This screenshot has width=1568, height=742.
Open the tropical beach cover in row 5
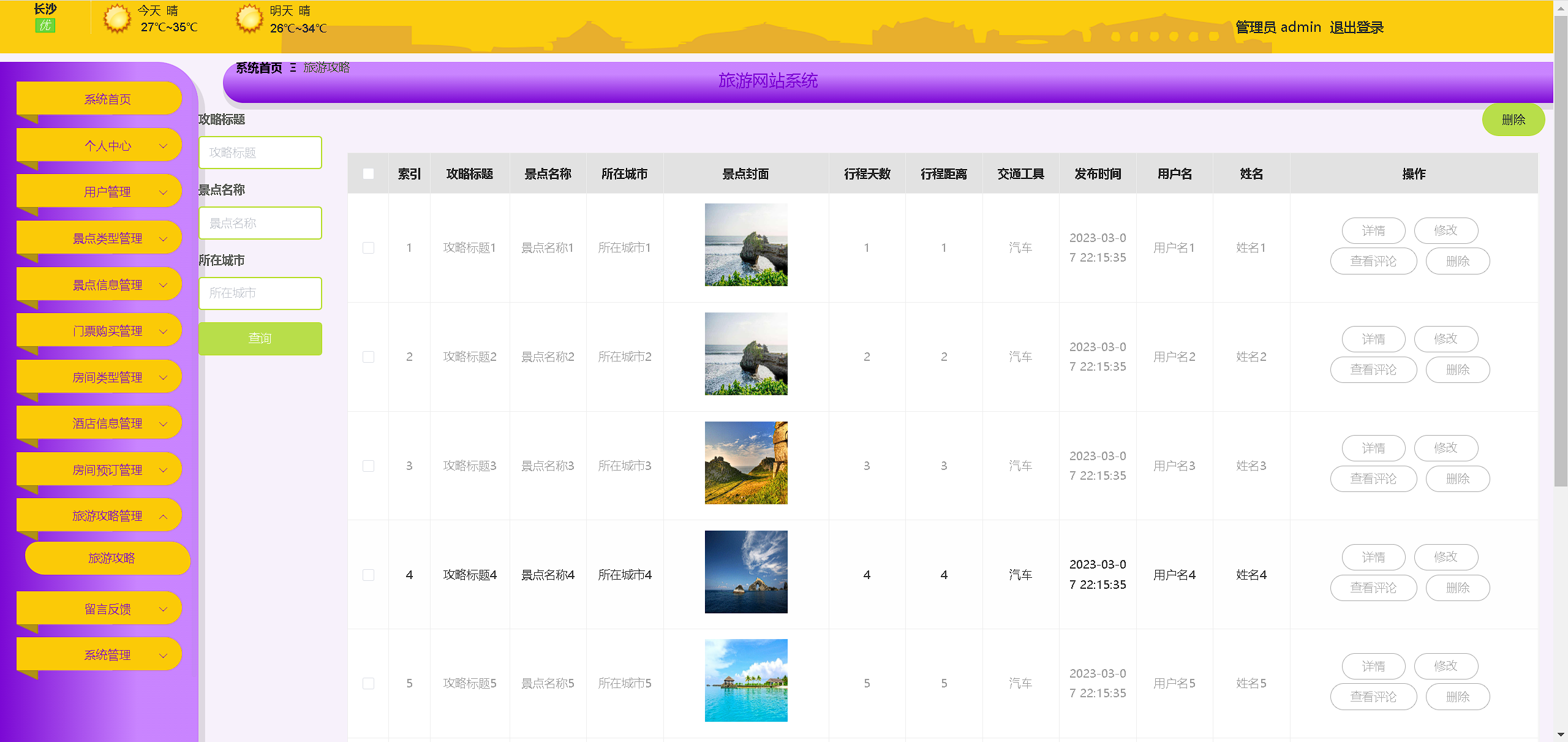[x=745, y=680]
